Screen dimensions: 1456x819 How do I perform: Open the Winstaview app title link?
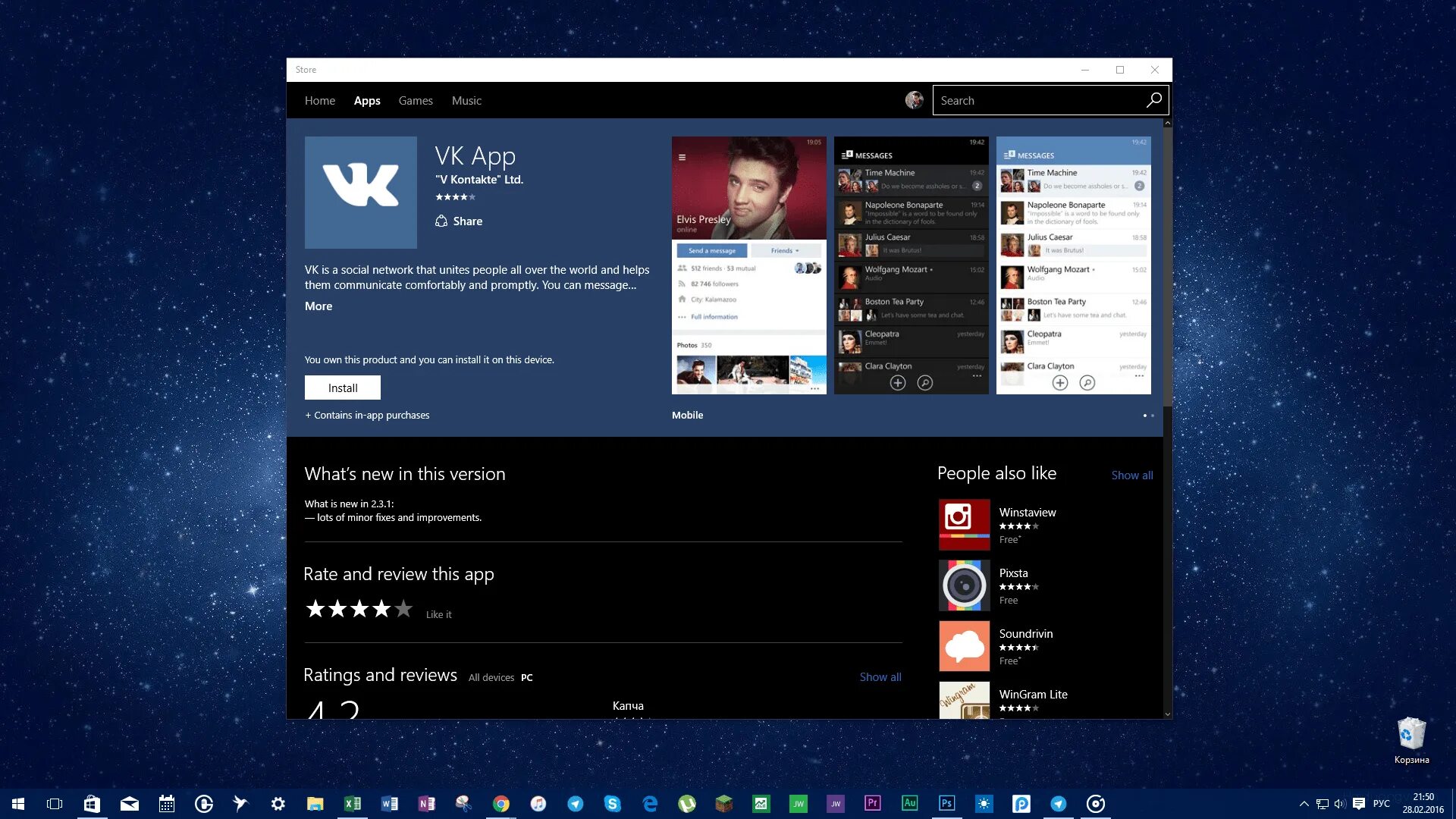pos(1028,513)
